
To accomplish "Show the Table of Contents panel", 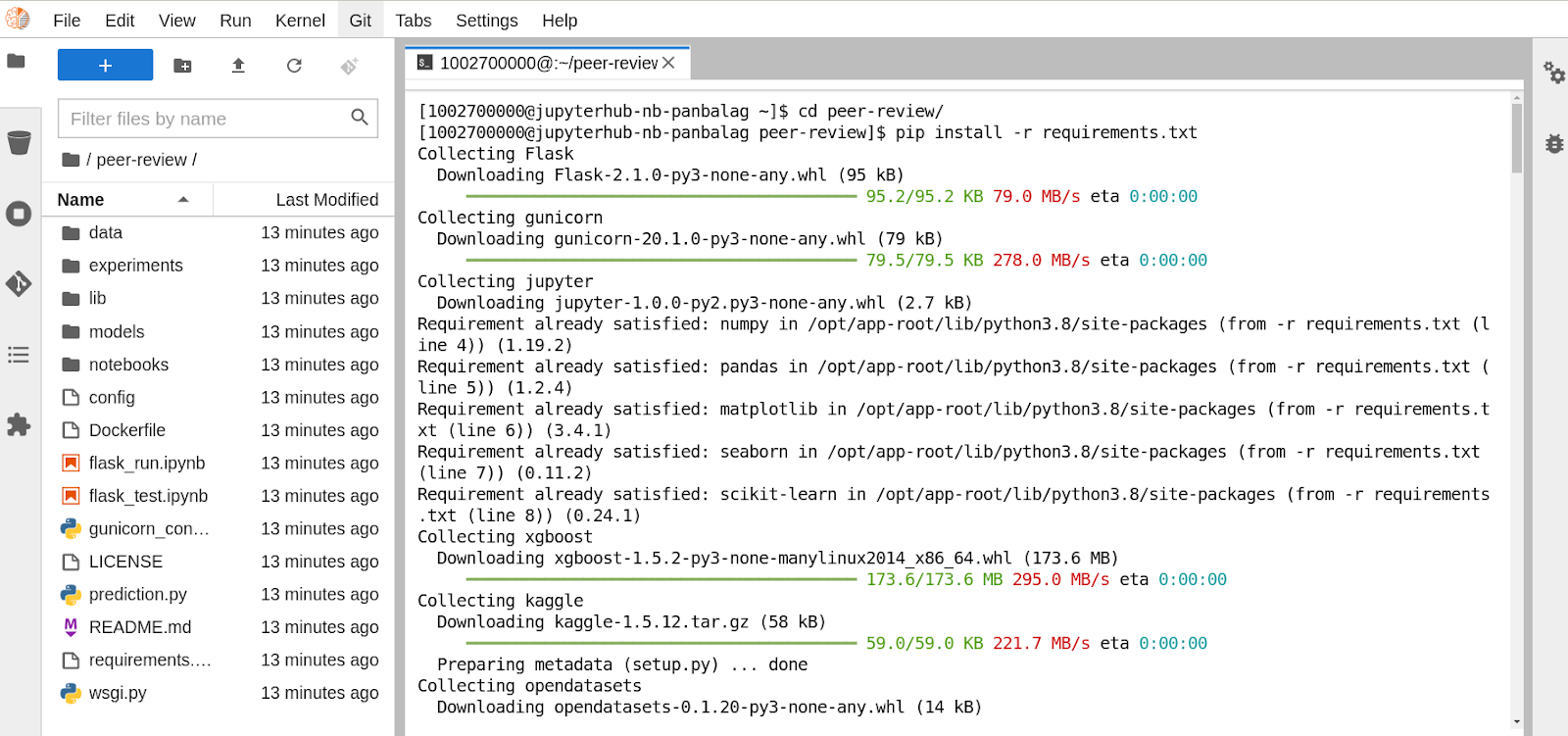I will point(19,355).
